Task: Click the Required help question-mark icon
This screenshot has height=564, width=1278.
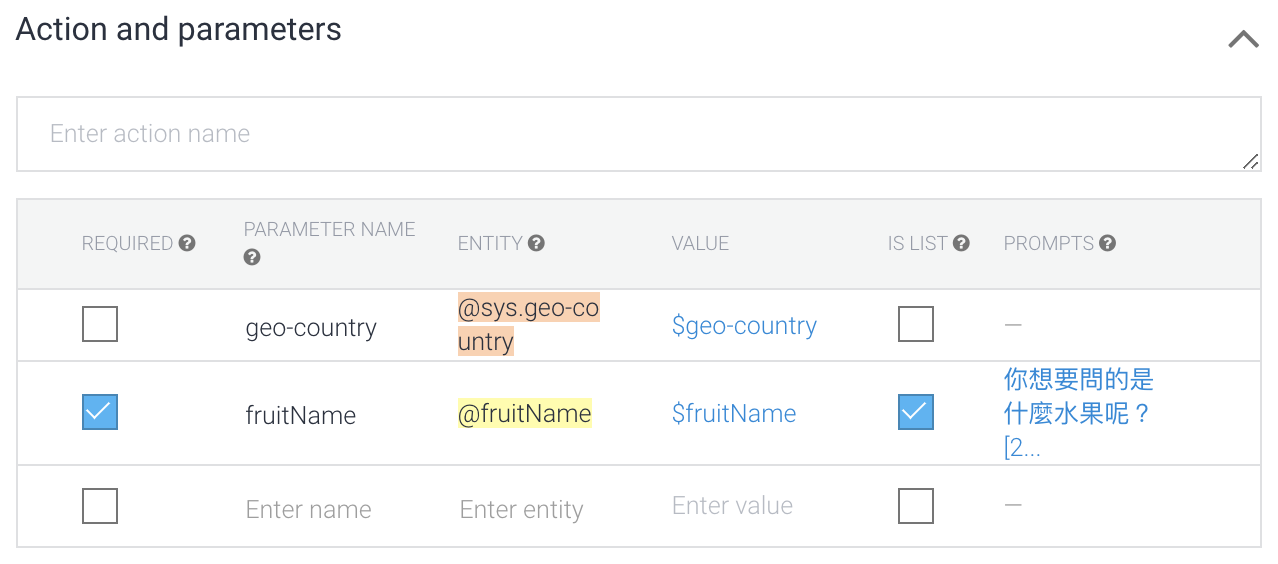Action: pos(187,243)
